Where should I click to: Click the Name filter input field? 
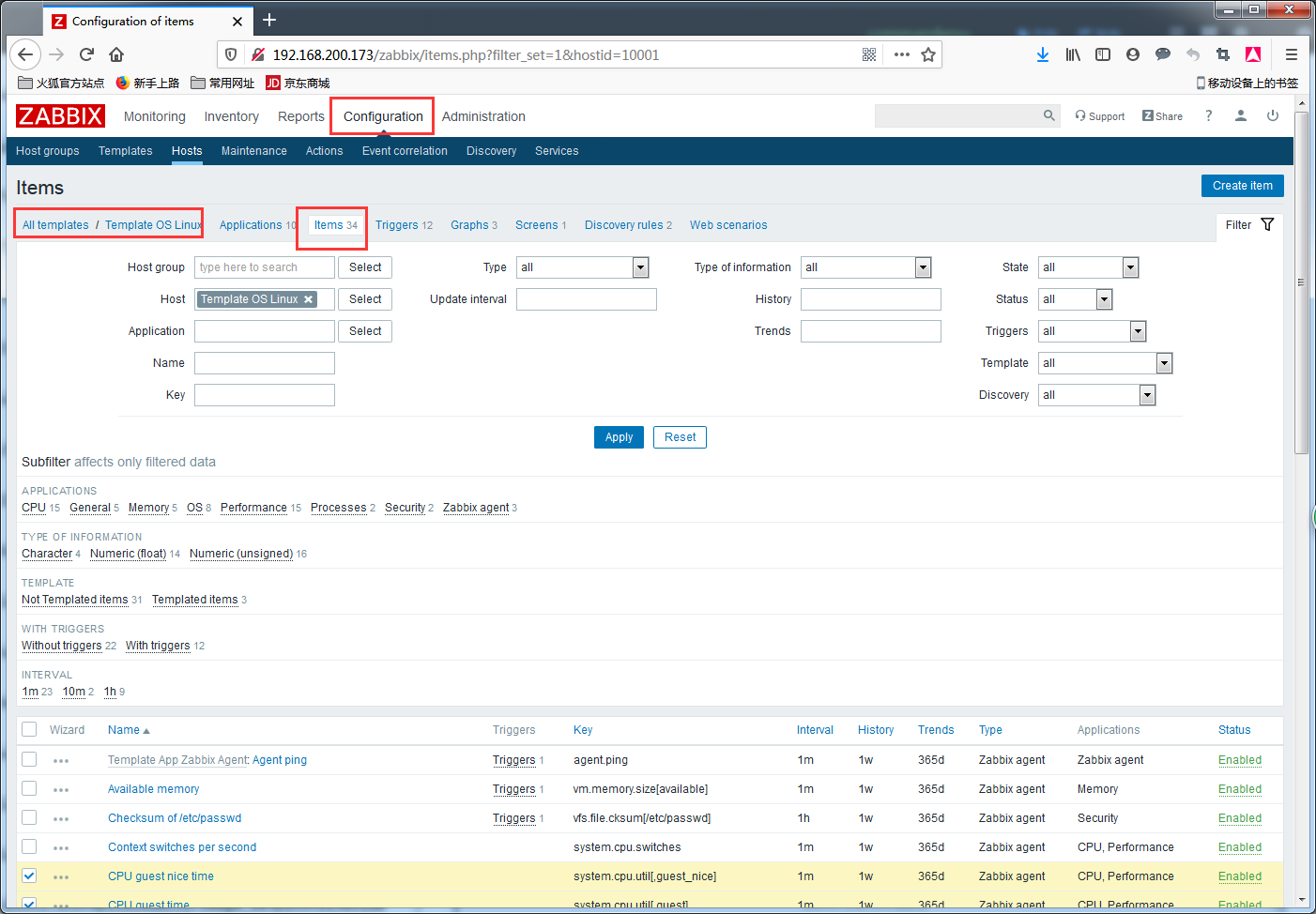pyautogui.click(x=265, y=363)
